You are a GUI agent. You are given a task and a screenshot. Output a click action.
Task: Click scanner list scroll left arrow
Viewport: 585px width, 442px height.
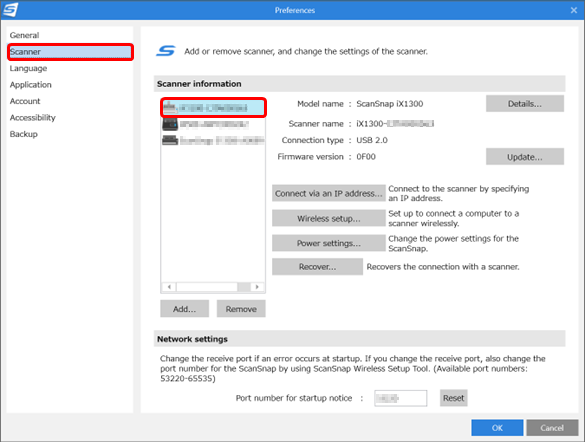(169, 287)
